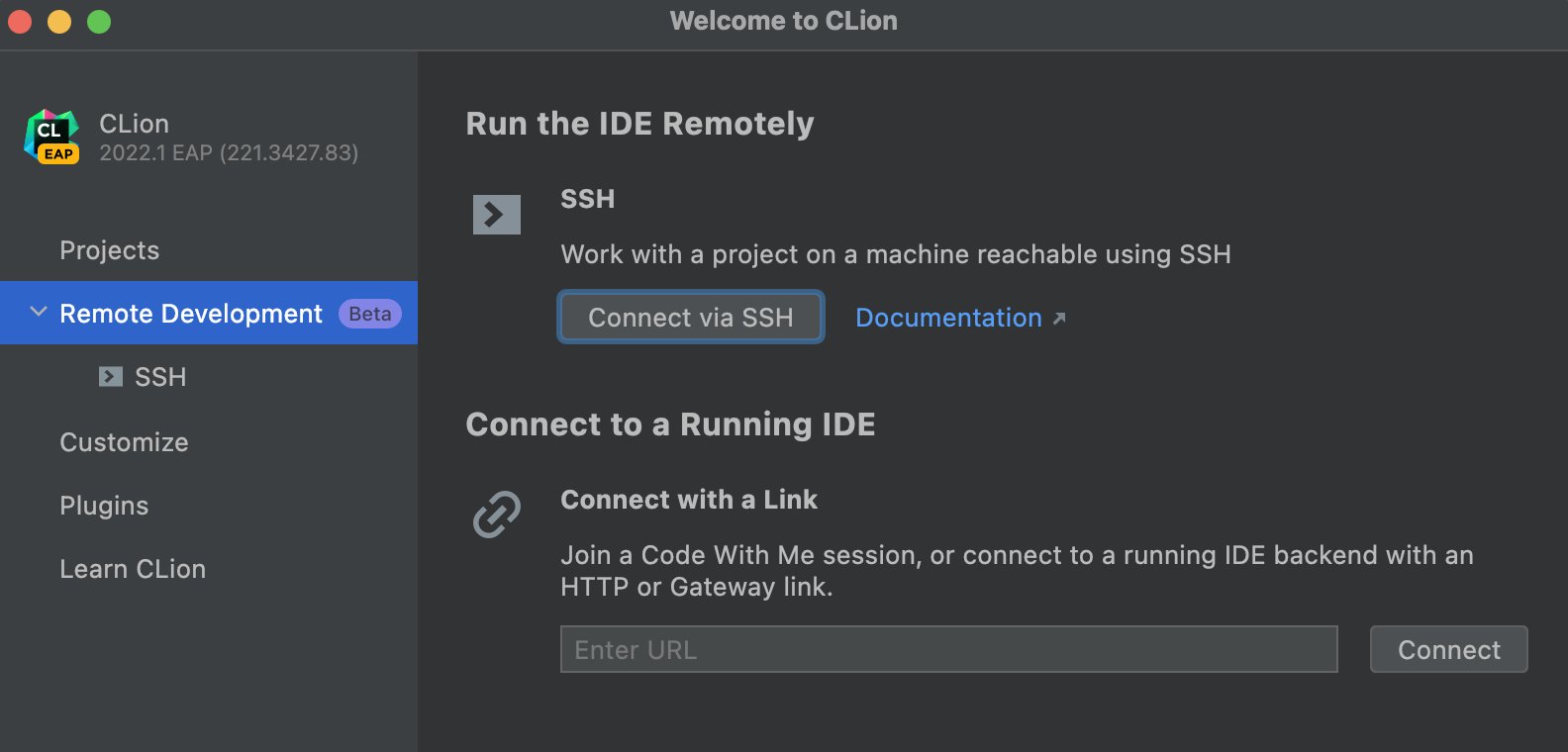Open the Customize section
Viewport: 1568px width, 752px height.
click(x=124, y=442)
